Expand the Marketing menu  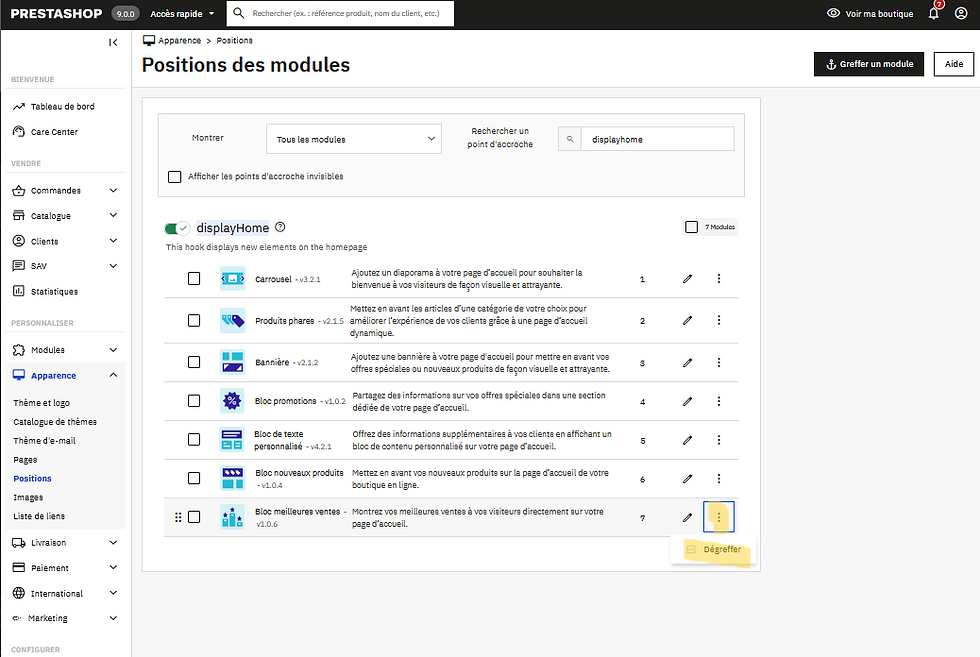click(x=113, y=618)
